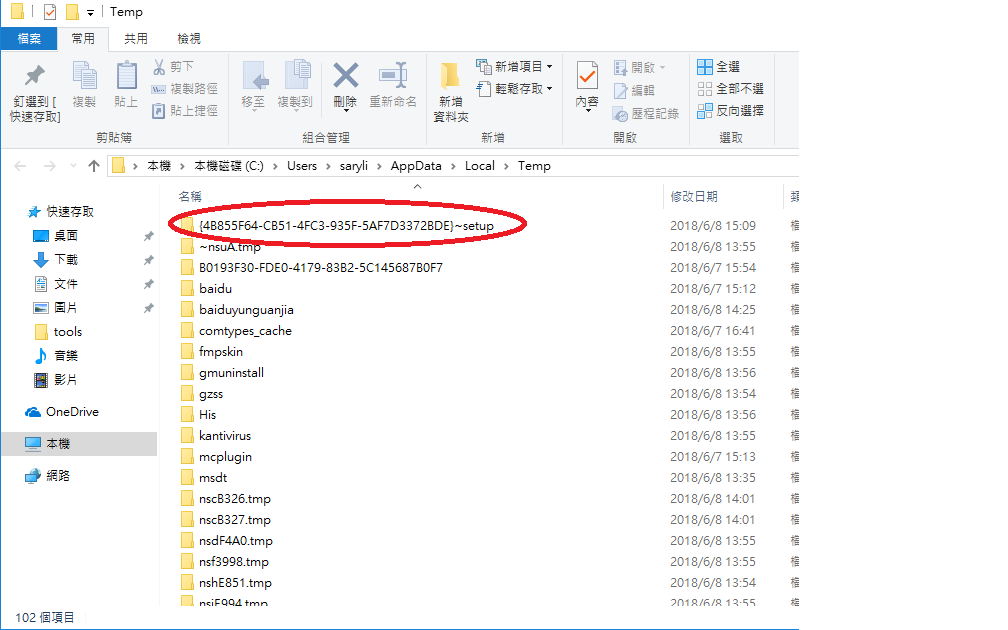Select Documents (文件) in Quick Access

tap(56, 284)
